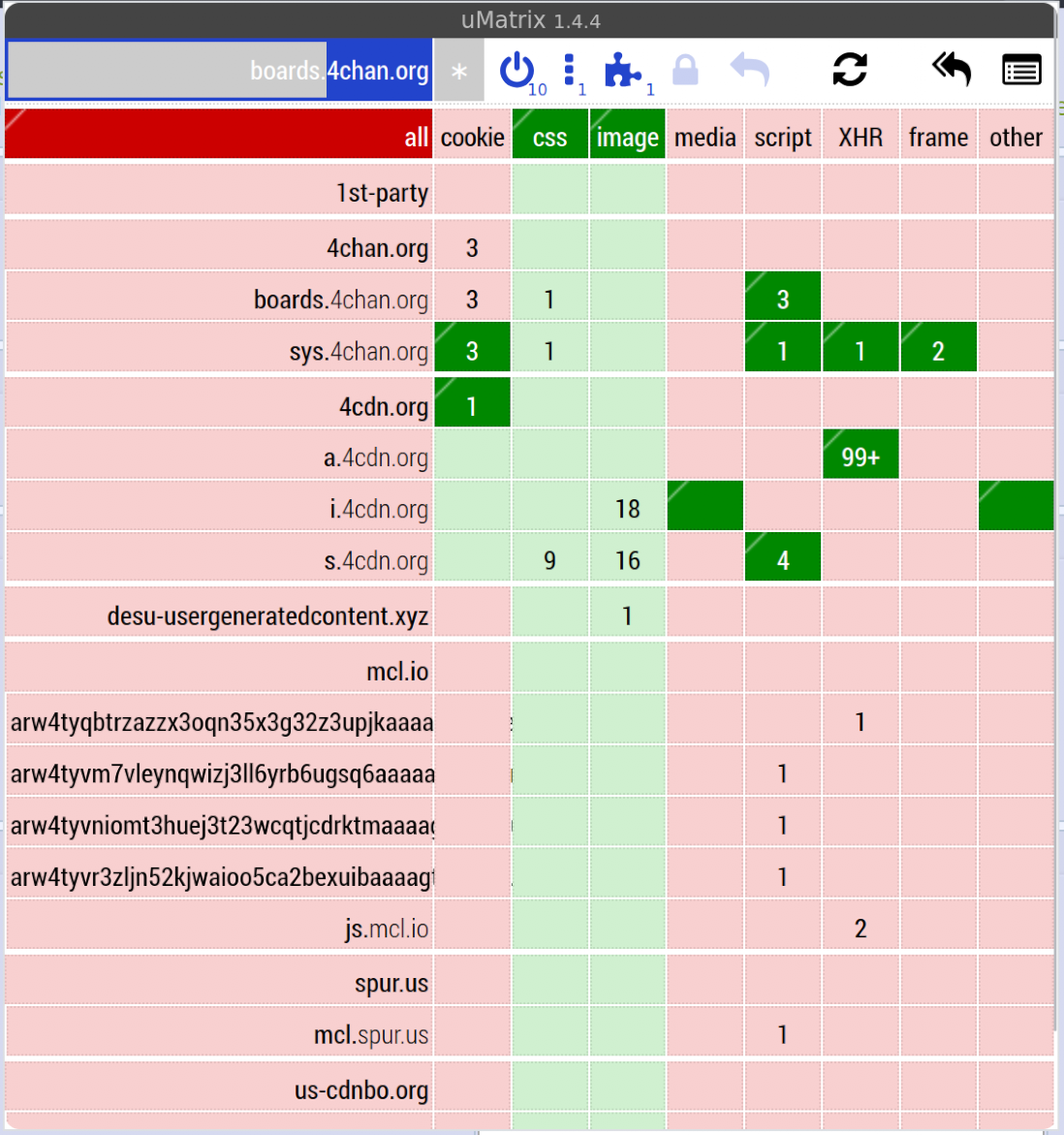1064x1135 pixels.
Task: Click the arw4tyvr3zljn52kjwaioo5 hostname row
Action: [219, 873]
